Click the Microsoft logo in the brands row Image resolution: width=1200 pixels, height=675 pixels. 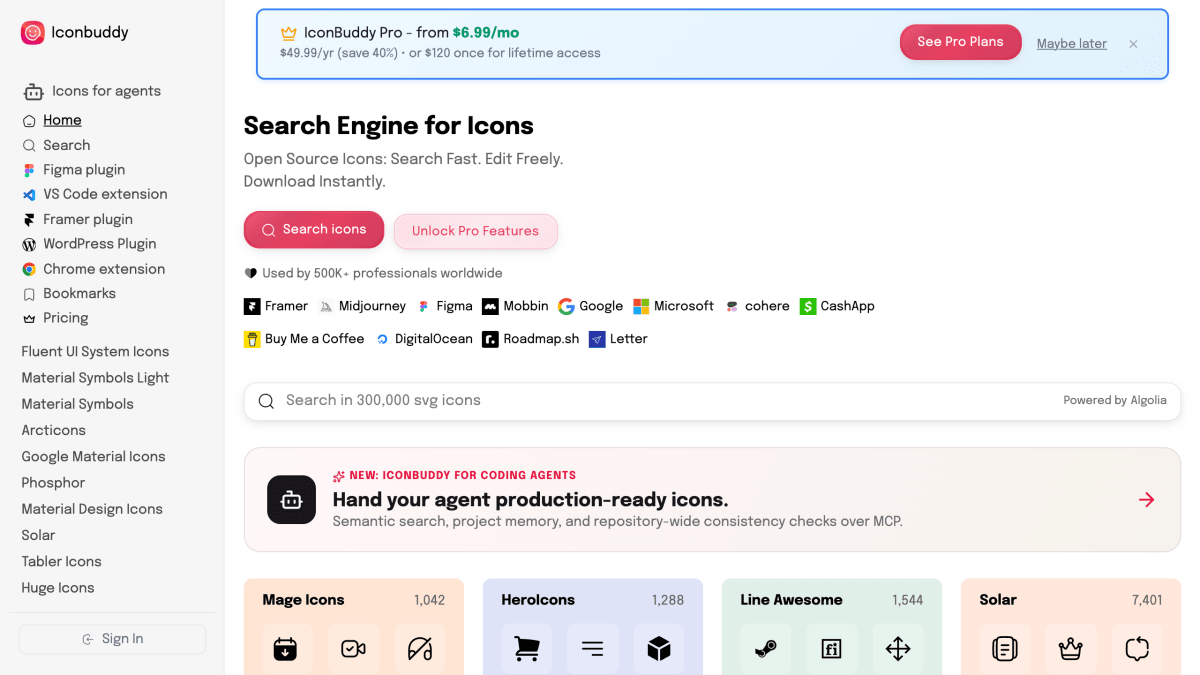pyautogui.click(x=641, y=306)
